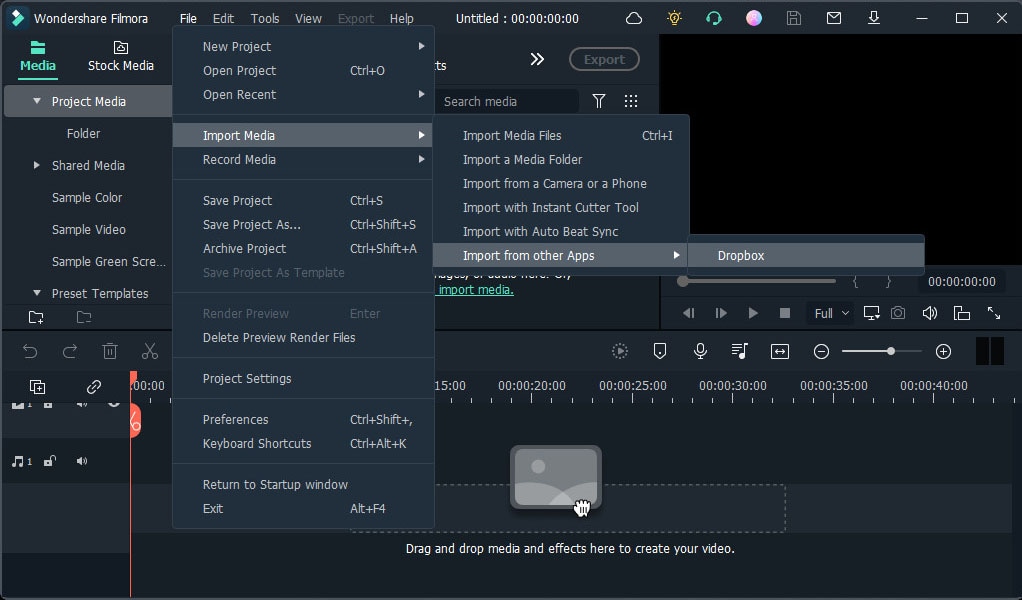Collapse Preset Templates tree

point(37,293)
